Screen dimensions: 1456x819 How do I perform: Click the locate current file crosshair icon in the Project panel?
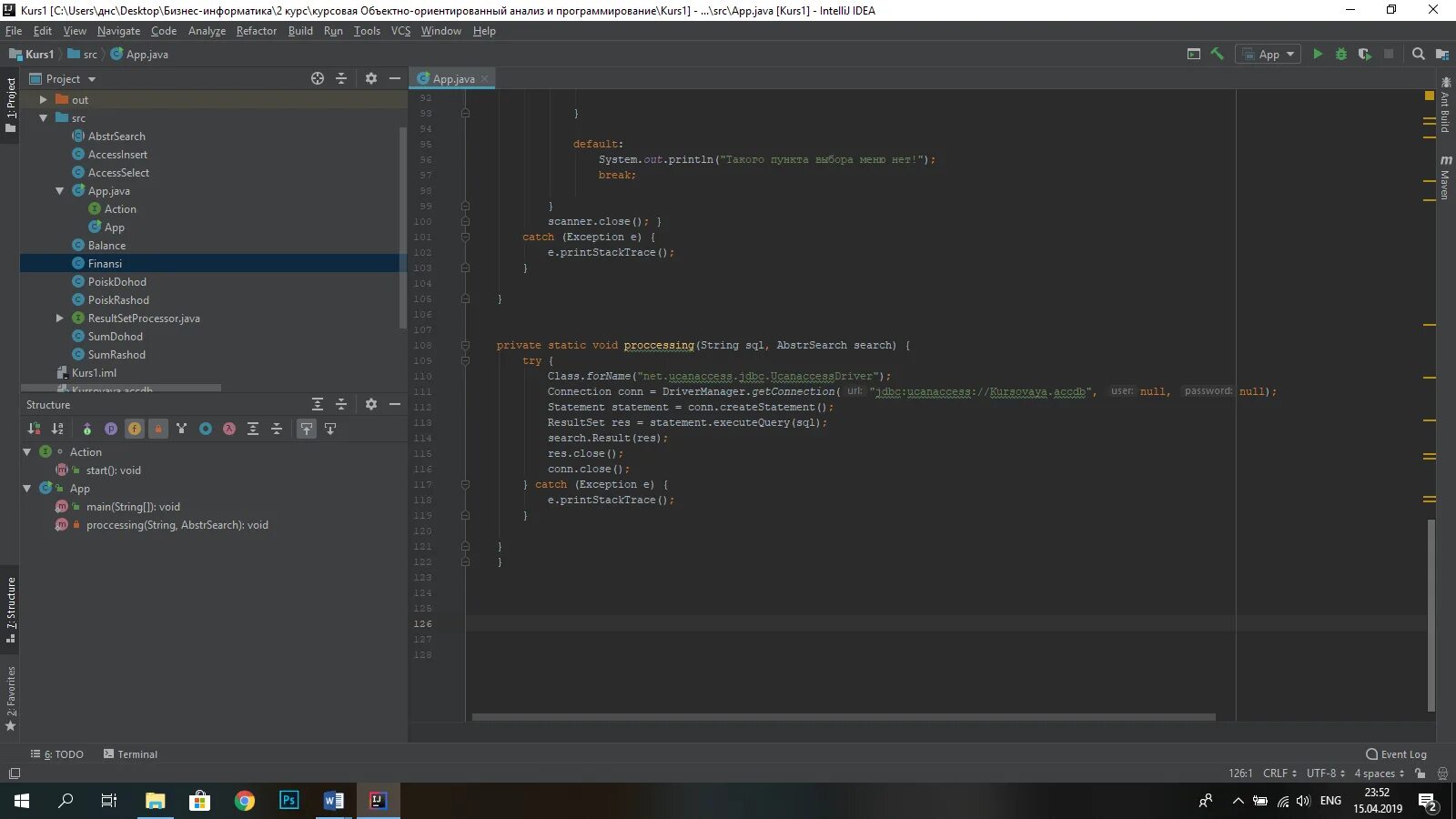click(x=318, y=79)
